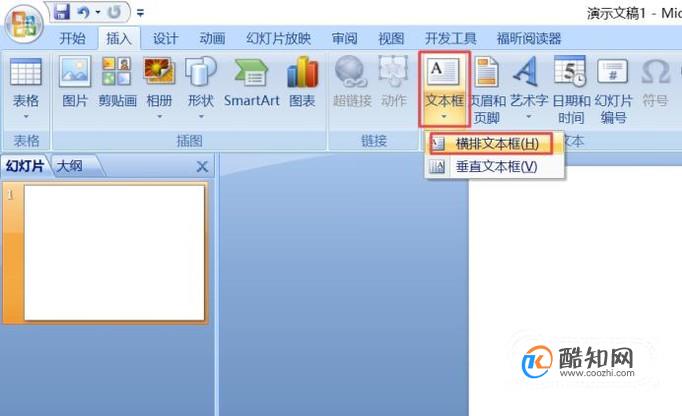The width and height of the screenshot is (682, 416).
Task: Expand the 艺术字 dropdown arrow
Action: [x=528, y=117]
